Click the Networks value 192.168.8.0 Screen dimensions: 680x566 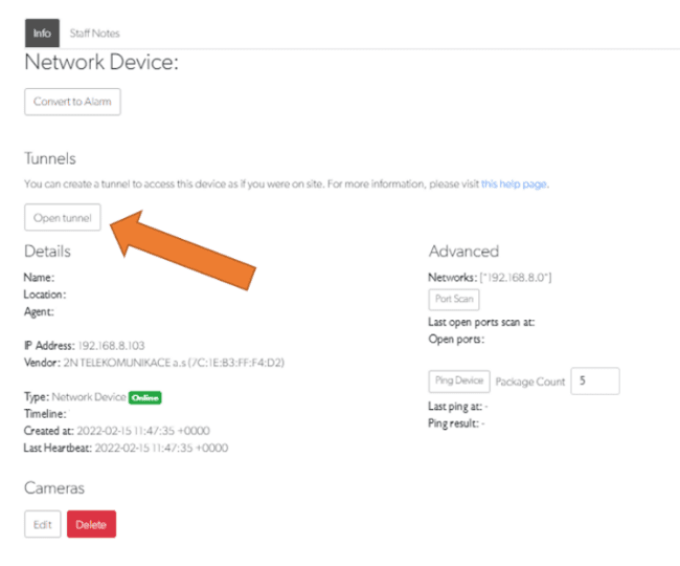click(x=517, y=276)
